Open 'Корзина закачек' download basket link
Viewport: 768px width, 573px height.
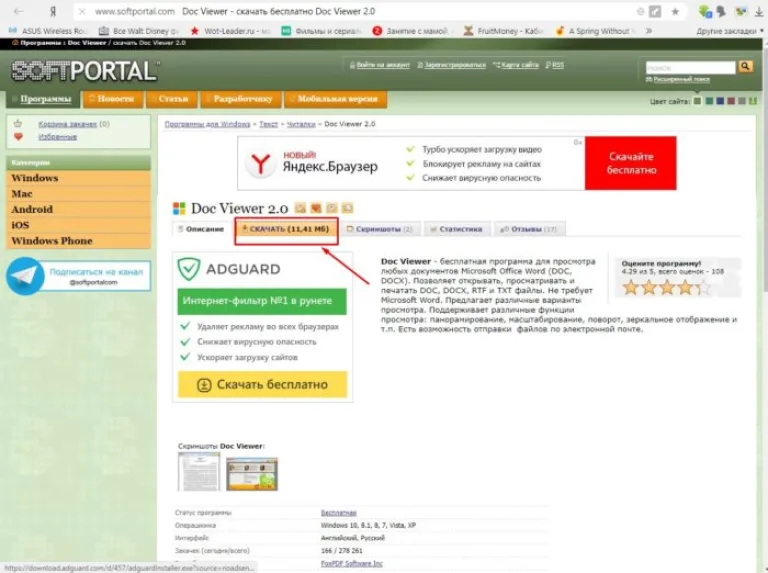click(x=68, y=124)
